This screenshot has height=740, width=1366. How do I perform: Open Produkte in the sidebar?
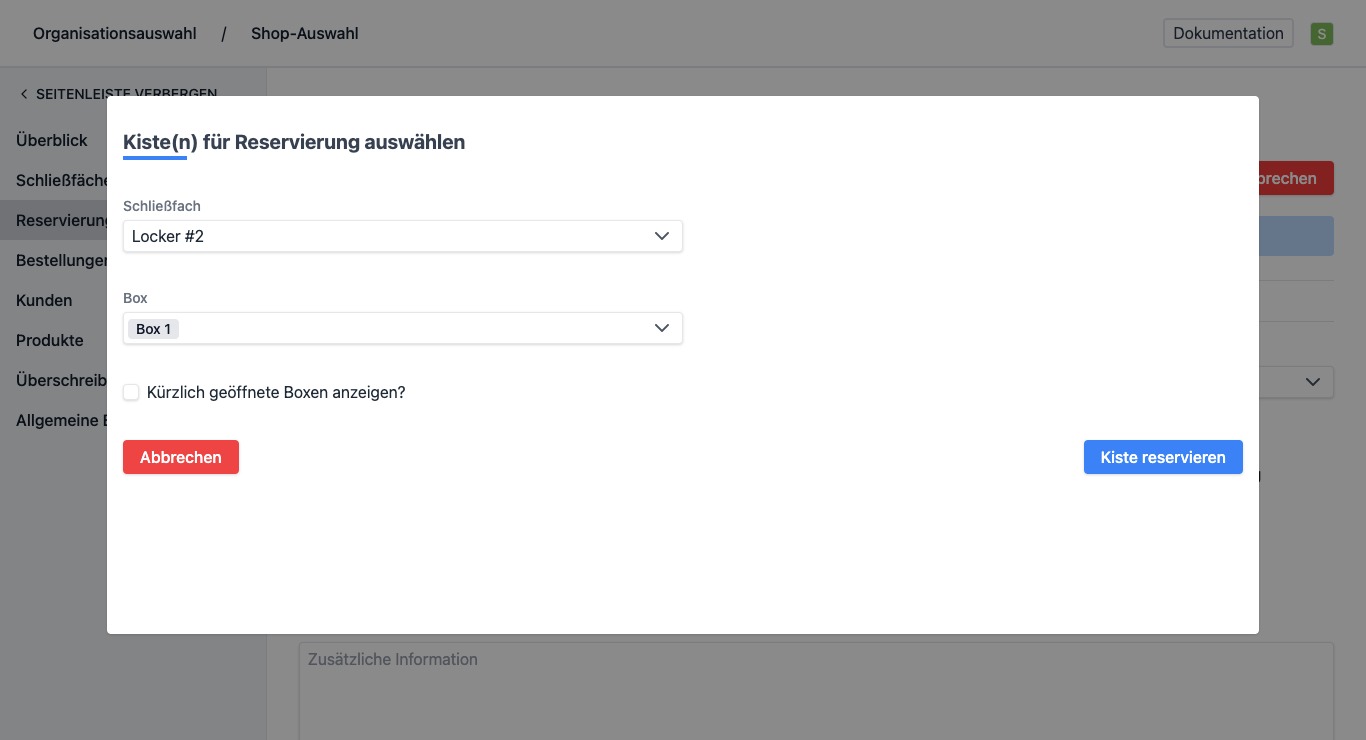50,341
